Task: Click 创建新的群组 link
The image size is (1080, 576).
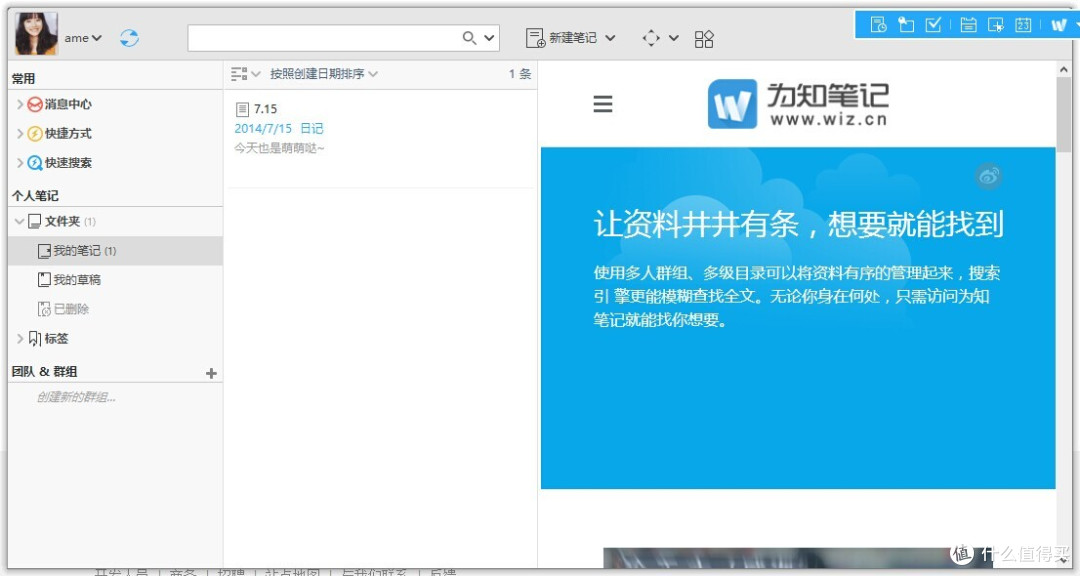Action: pyautogui.click(x=76, y=397)
